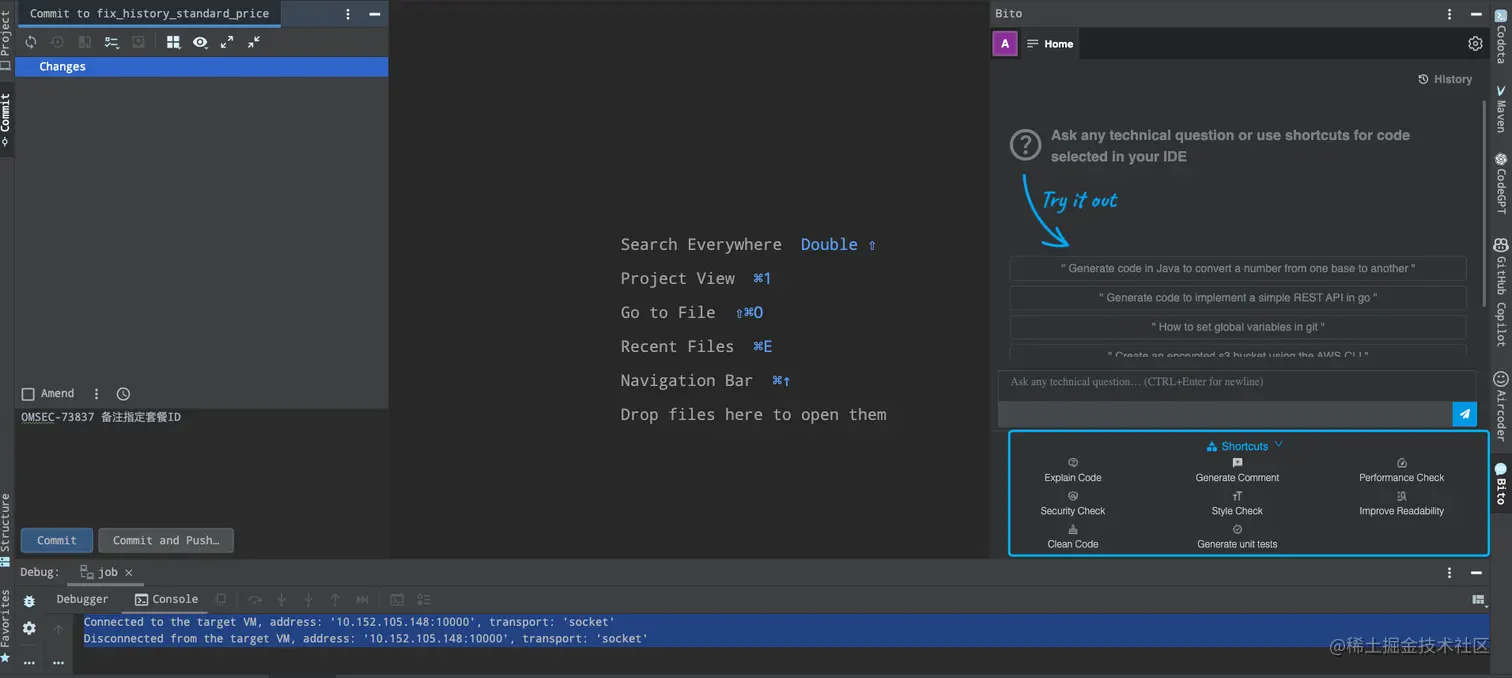Click the Force Step Into icon
The height and width of the screenshot is (678, 1512).
click(x=308, y=600)
